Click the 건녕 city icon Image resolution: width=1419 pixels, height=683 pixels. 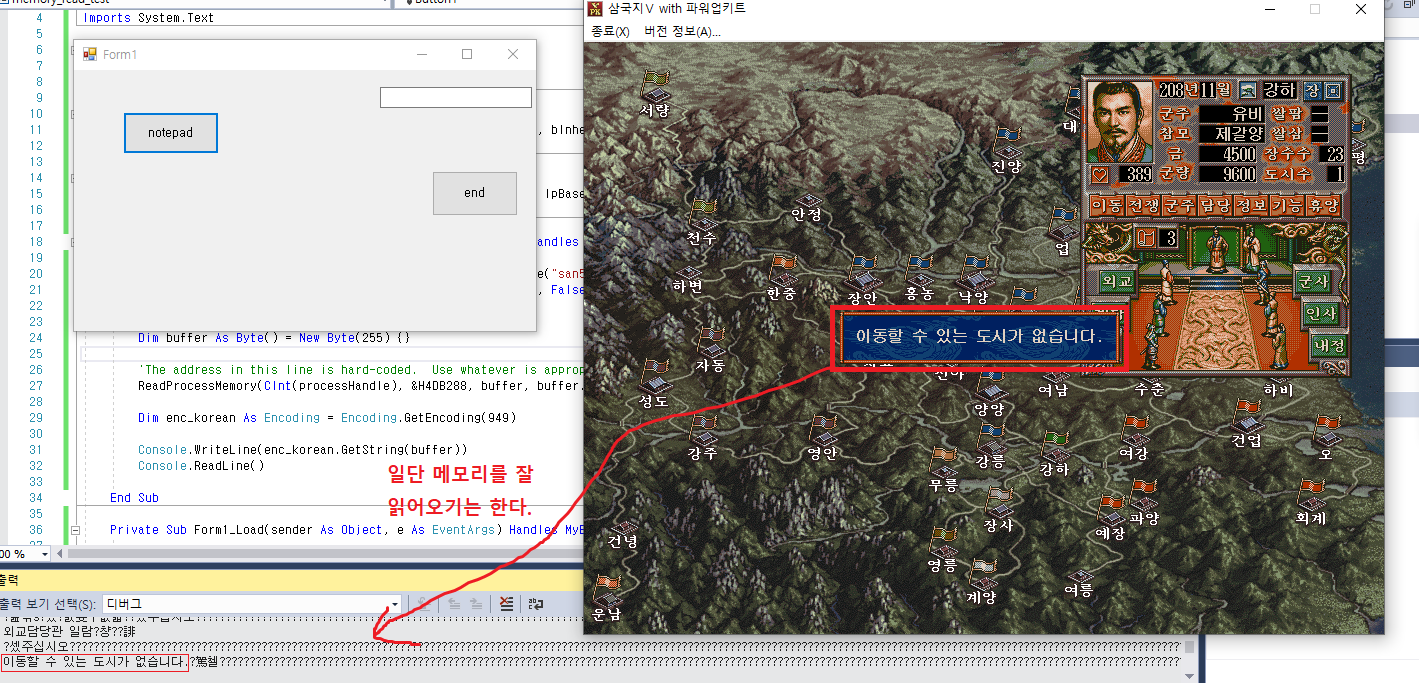(623, 532)
